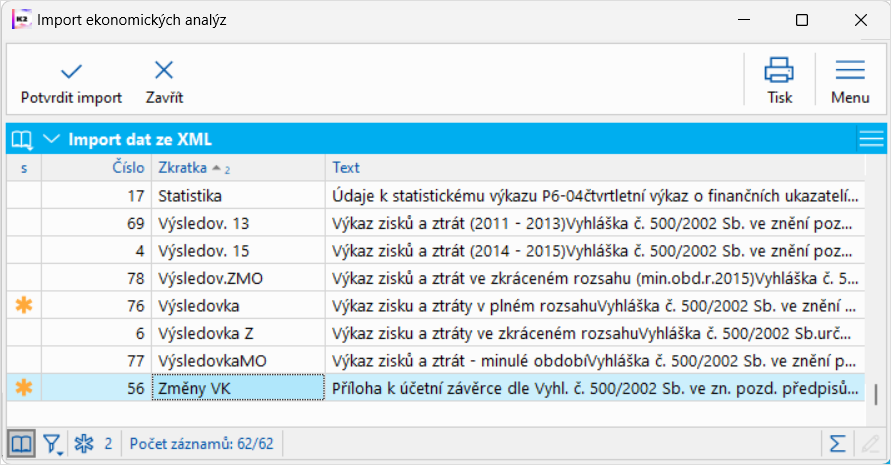Open the hamburger menu on the blue header bar

(x=871, y=139)
